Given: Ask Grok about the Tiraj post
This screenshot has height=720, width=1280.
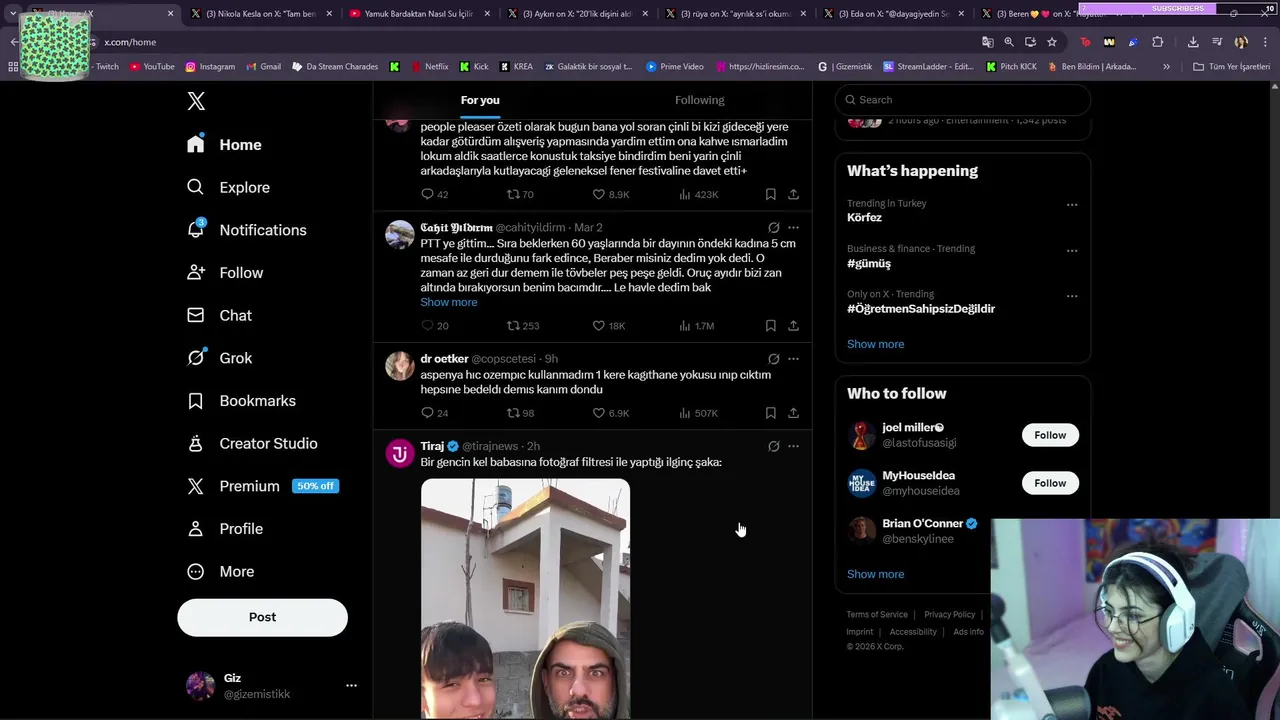Looking at the screenshot, I should pos(773,446).
